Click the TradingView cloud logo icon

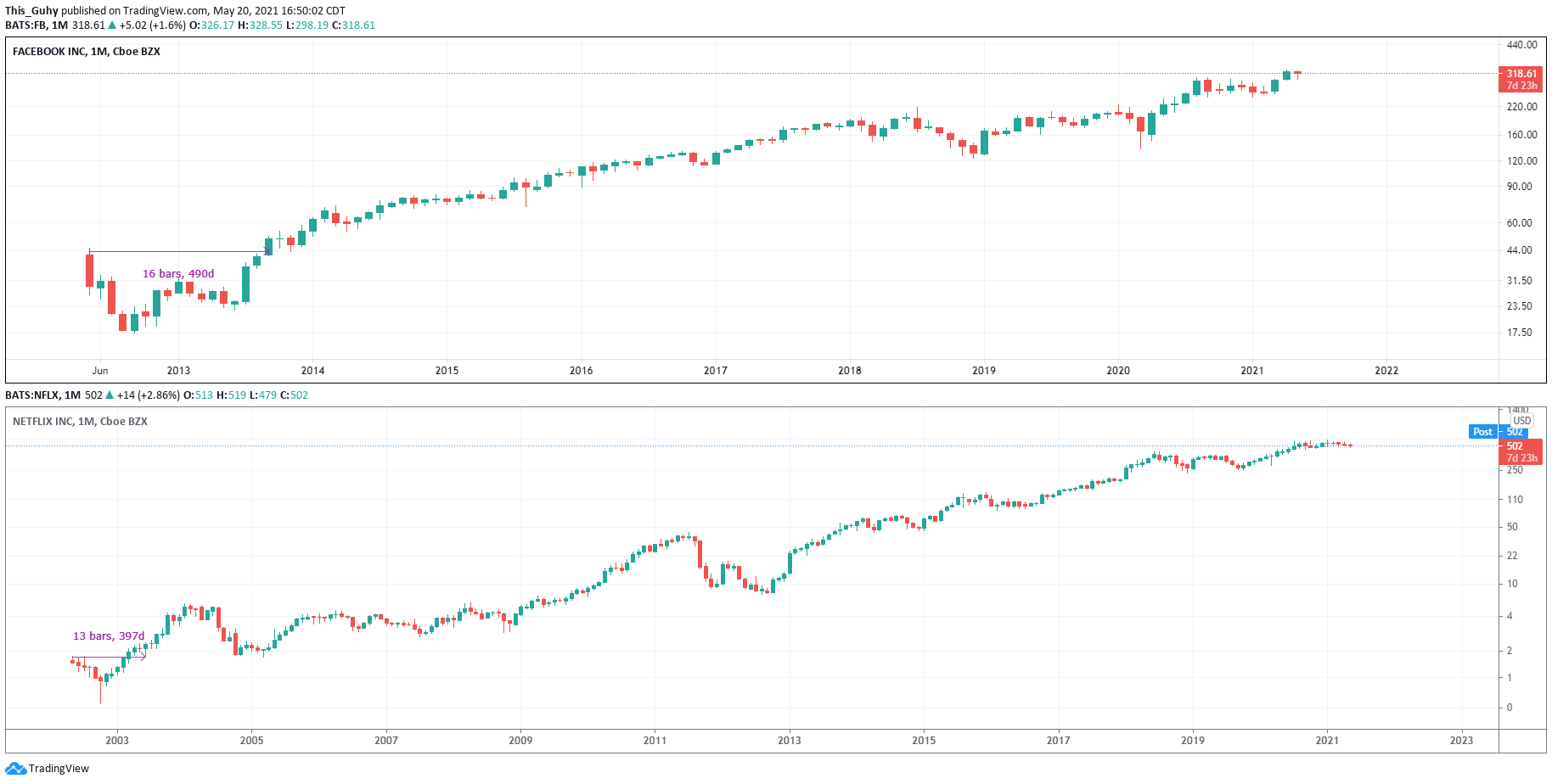pos(15,769)
